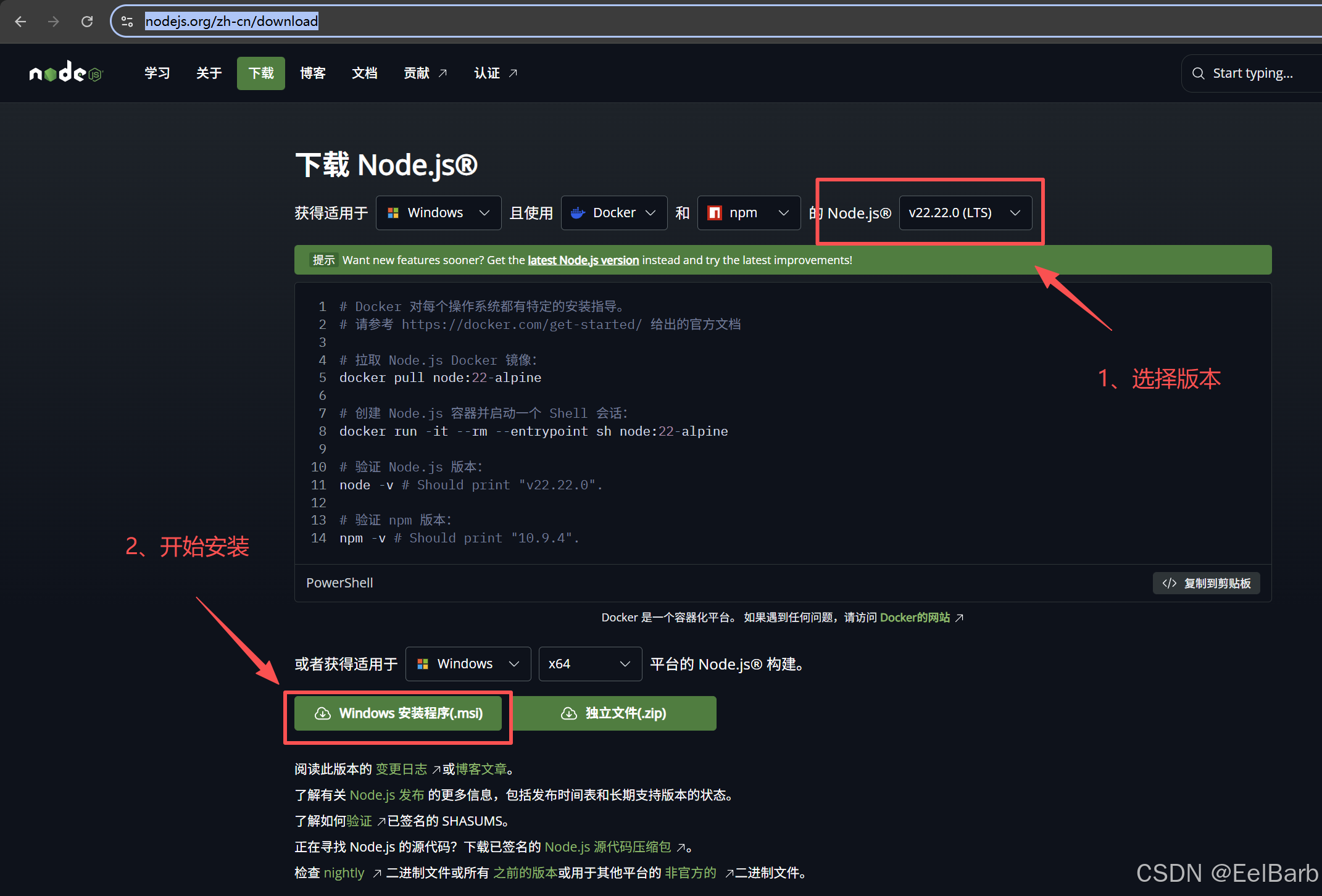Open the Windows platform dropdown at top
The height and width of the screenshot is (896, 1322).
[438, 213]
